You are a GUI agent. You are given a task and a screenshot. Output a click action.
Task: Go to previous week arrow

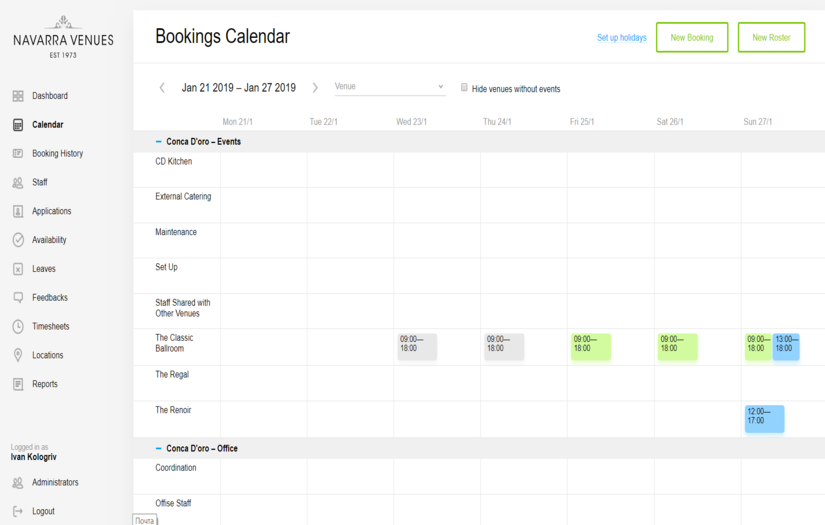tap(162, 87)
